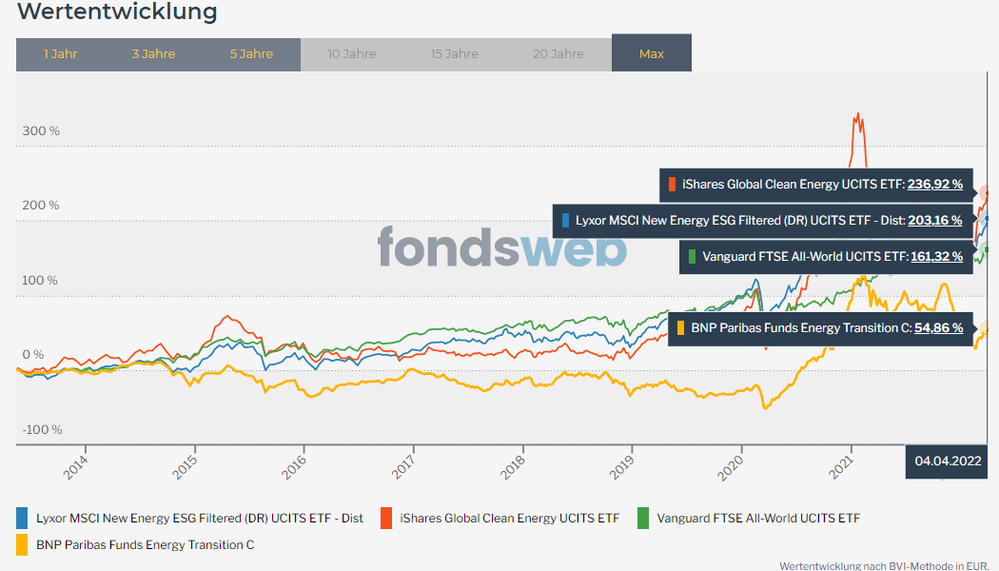
Task: Hide iShares Global Clean Energy legend entry
Action: point(509,518)
